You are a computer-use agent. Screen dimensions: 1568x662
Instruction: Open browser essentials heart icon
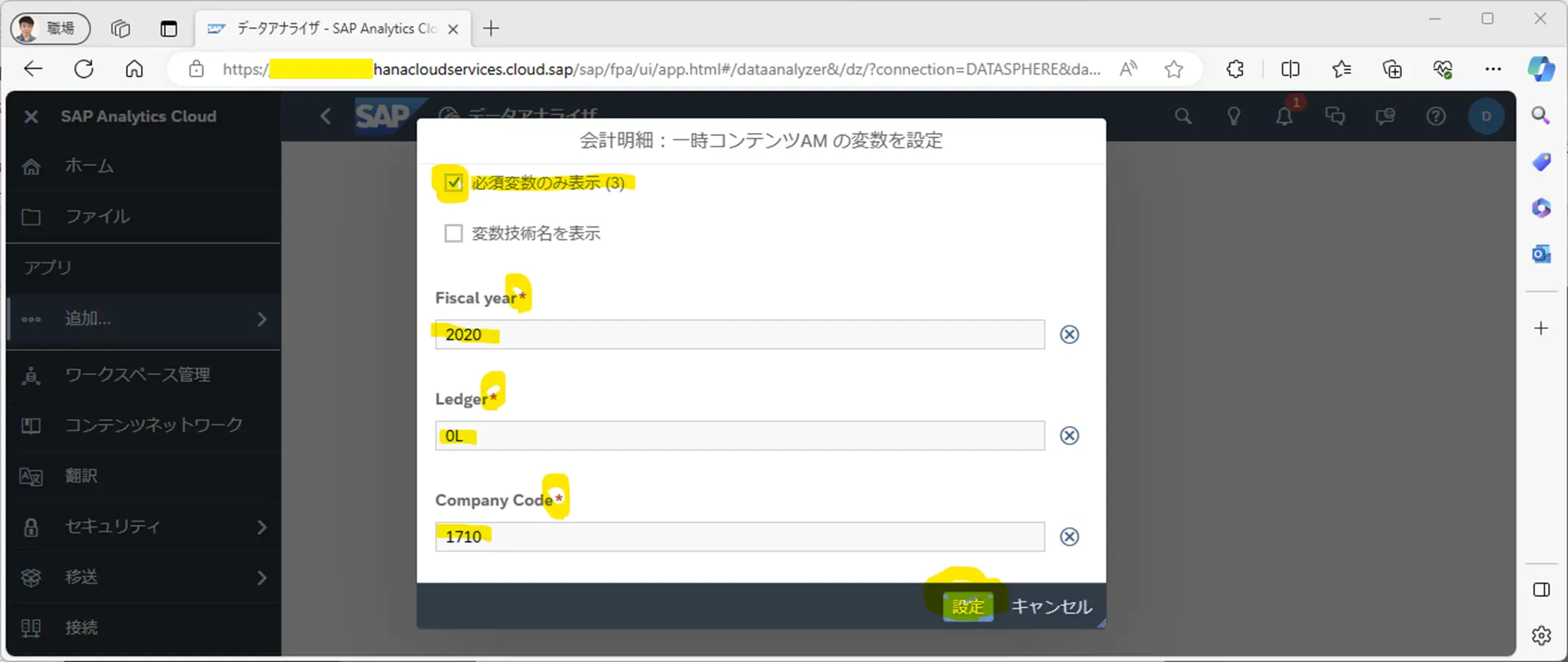1442,69
